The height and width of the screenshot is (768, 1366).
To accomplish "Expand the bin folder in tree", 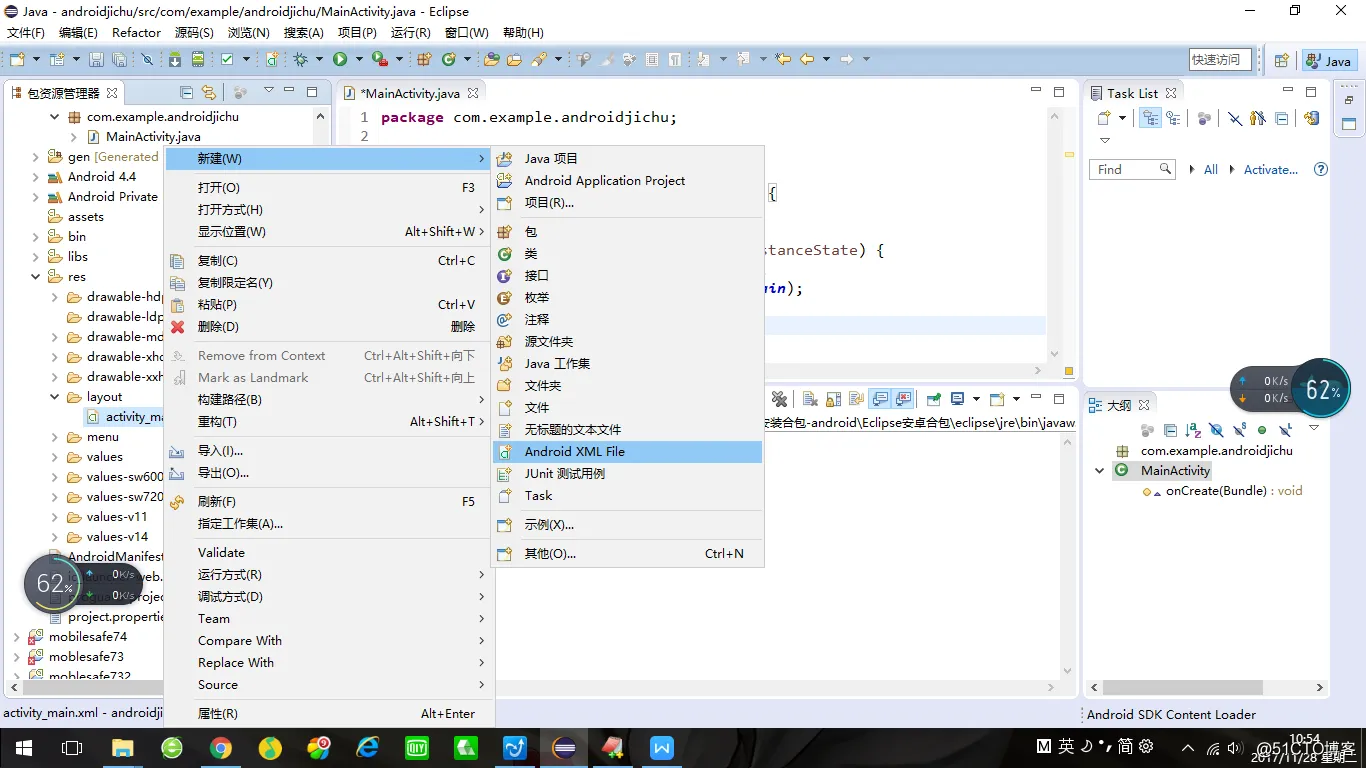I will coord(36,237).
